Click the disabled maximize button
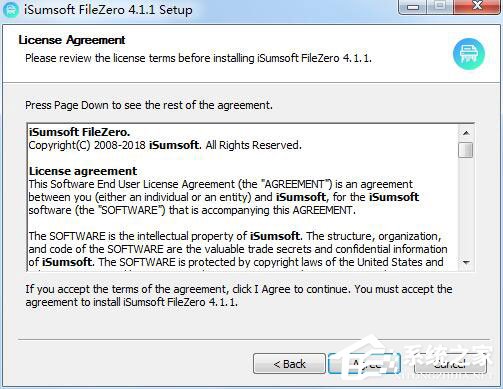Viewport: 503px width, 389px height. [440, 7]
